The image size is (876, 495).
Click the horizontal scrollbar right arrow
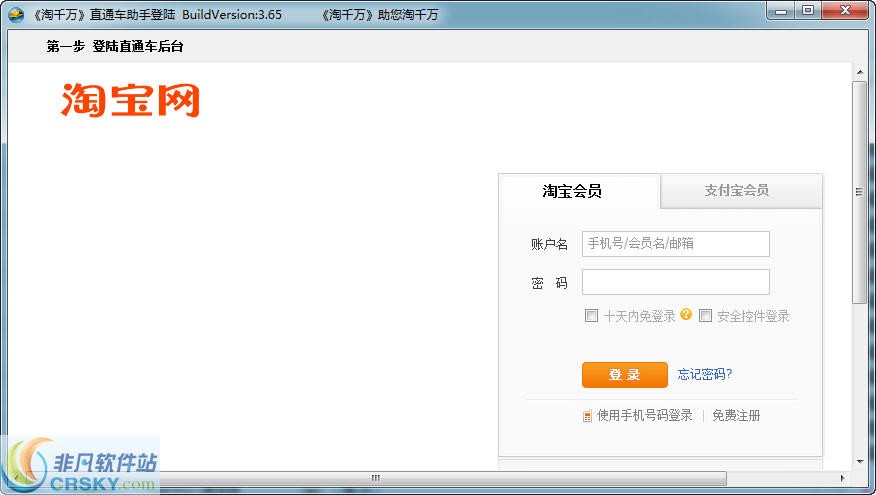tap(842, 478)
